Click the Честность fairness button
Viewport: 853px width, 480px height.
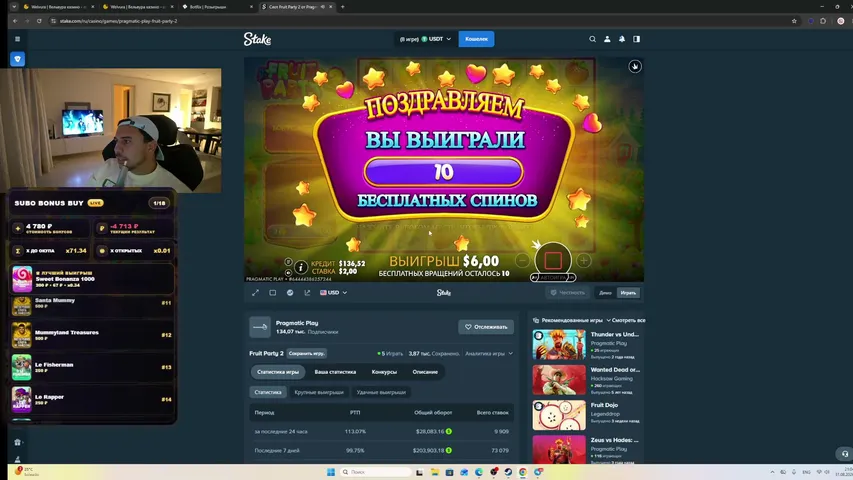567,293
